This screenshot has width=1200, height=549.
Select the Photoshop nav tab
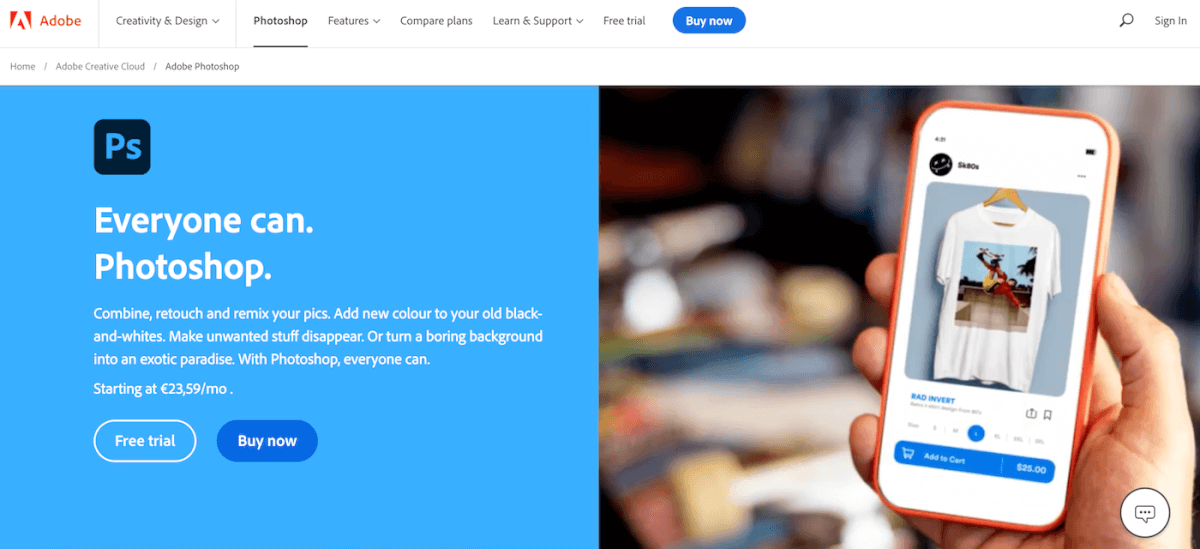280,21
